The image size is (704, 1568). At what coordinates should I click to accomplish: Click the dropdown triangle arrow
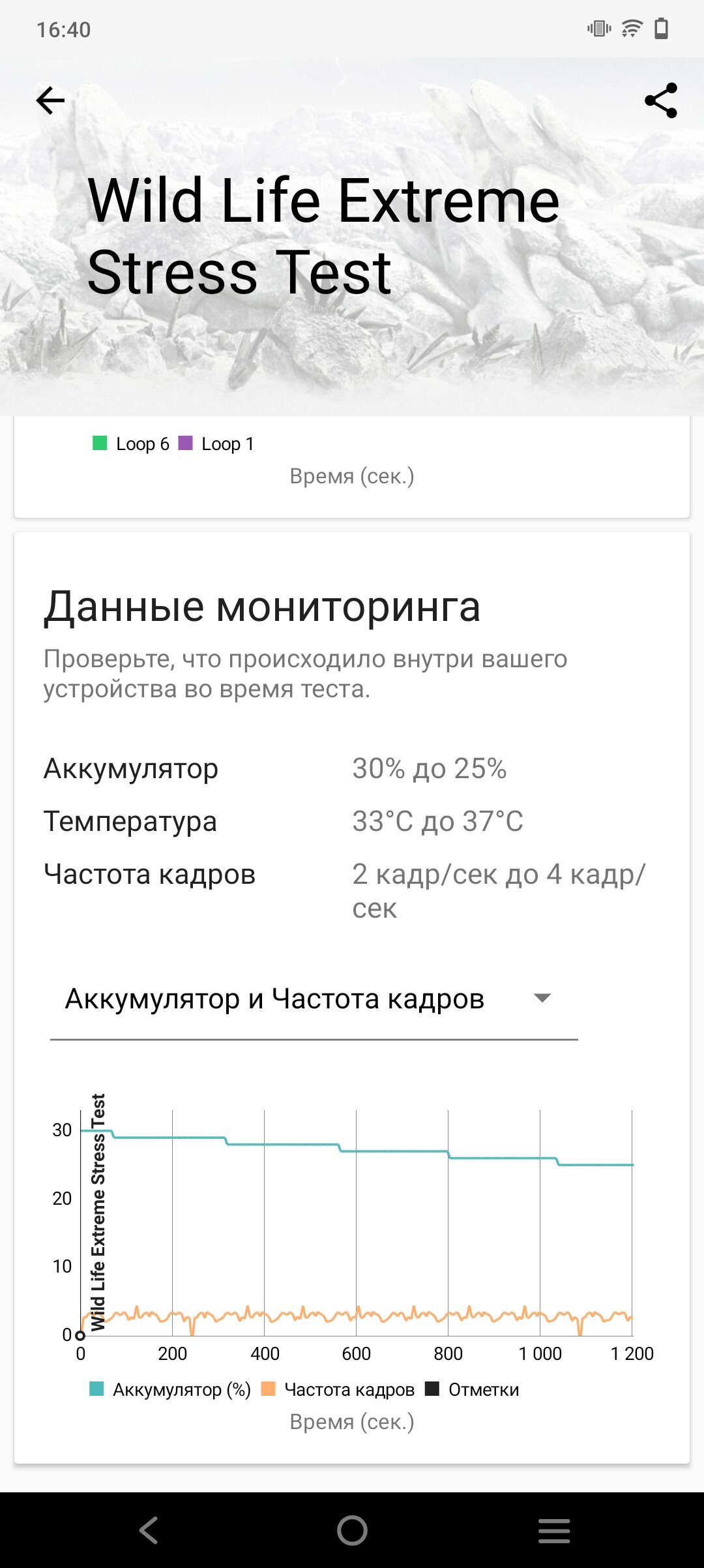[542, 998]
